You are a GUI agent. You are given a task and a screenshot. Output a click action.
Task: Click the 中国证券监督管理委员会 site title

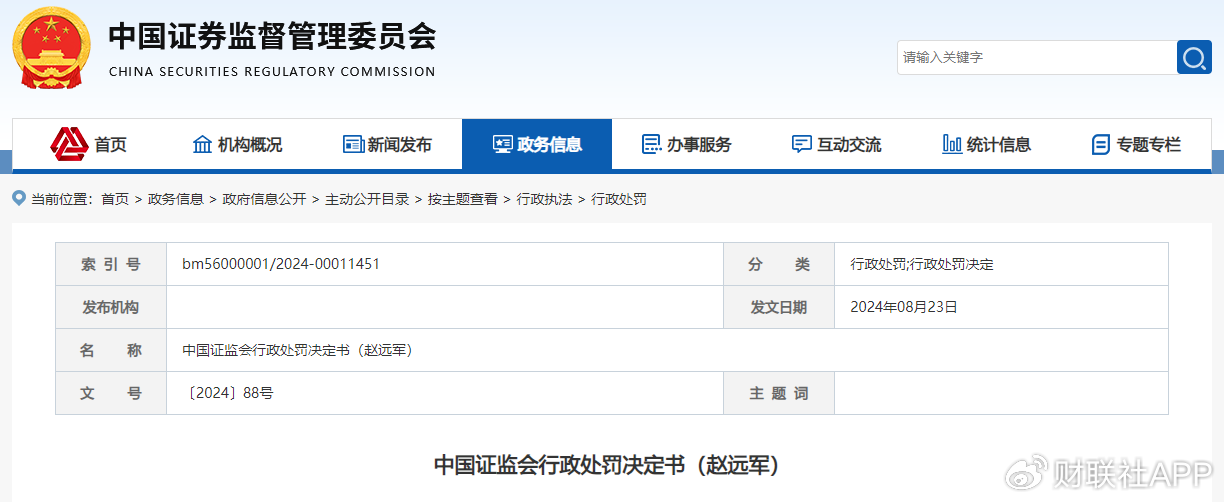tap(272, 37)
